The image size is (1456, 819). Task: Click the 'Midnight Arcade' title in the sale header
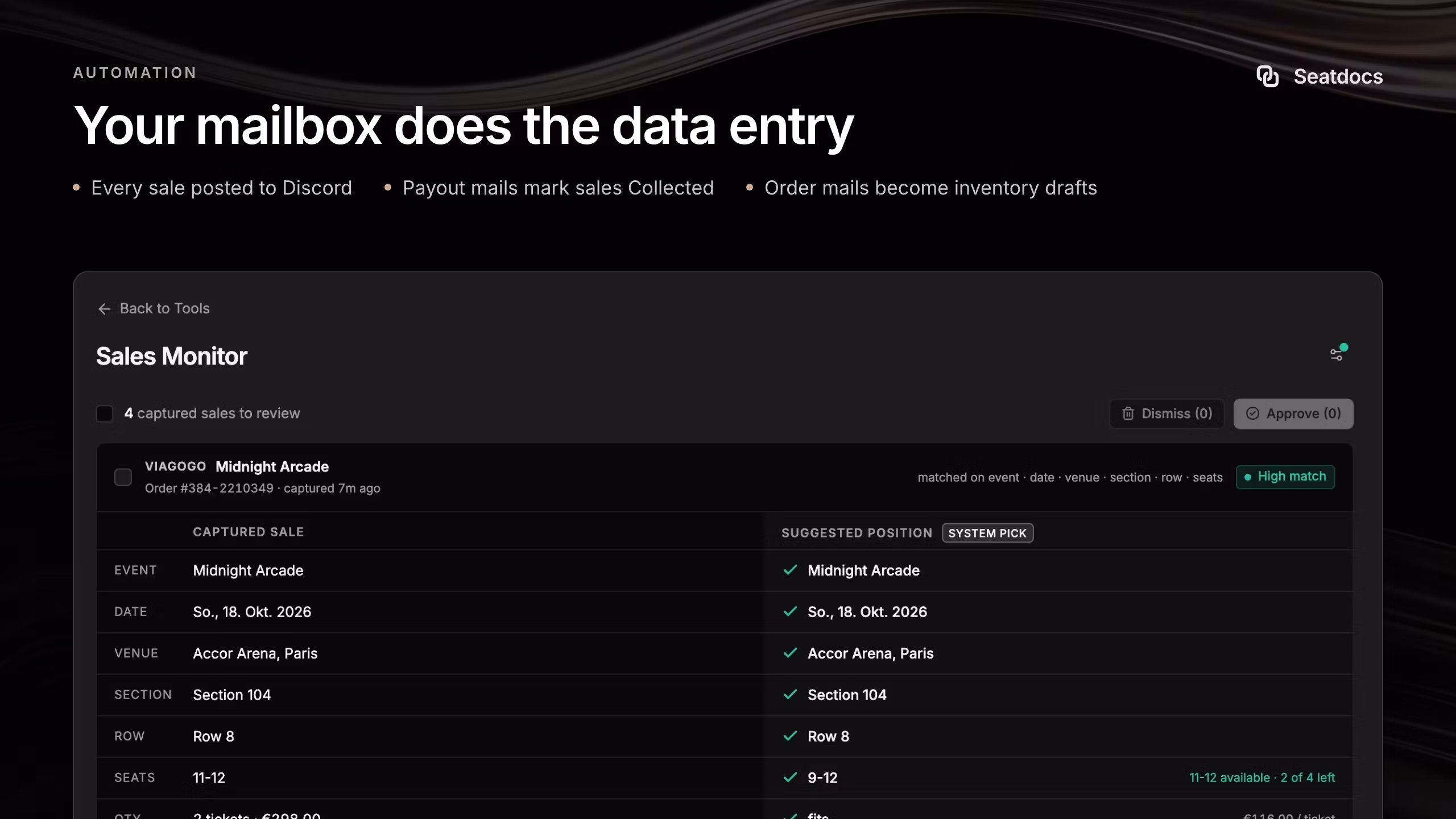[272, 467]
